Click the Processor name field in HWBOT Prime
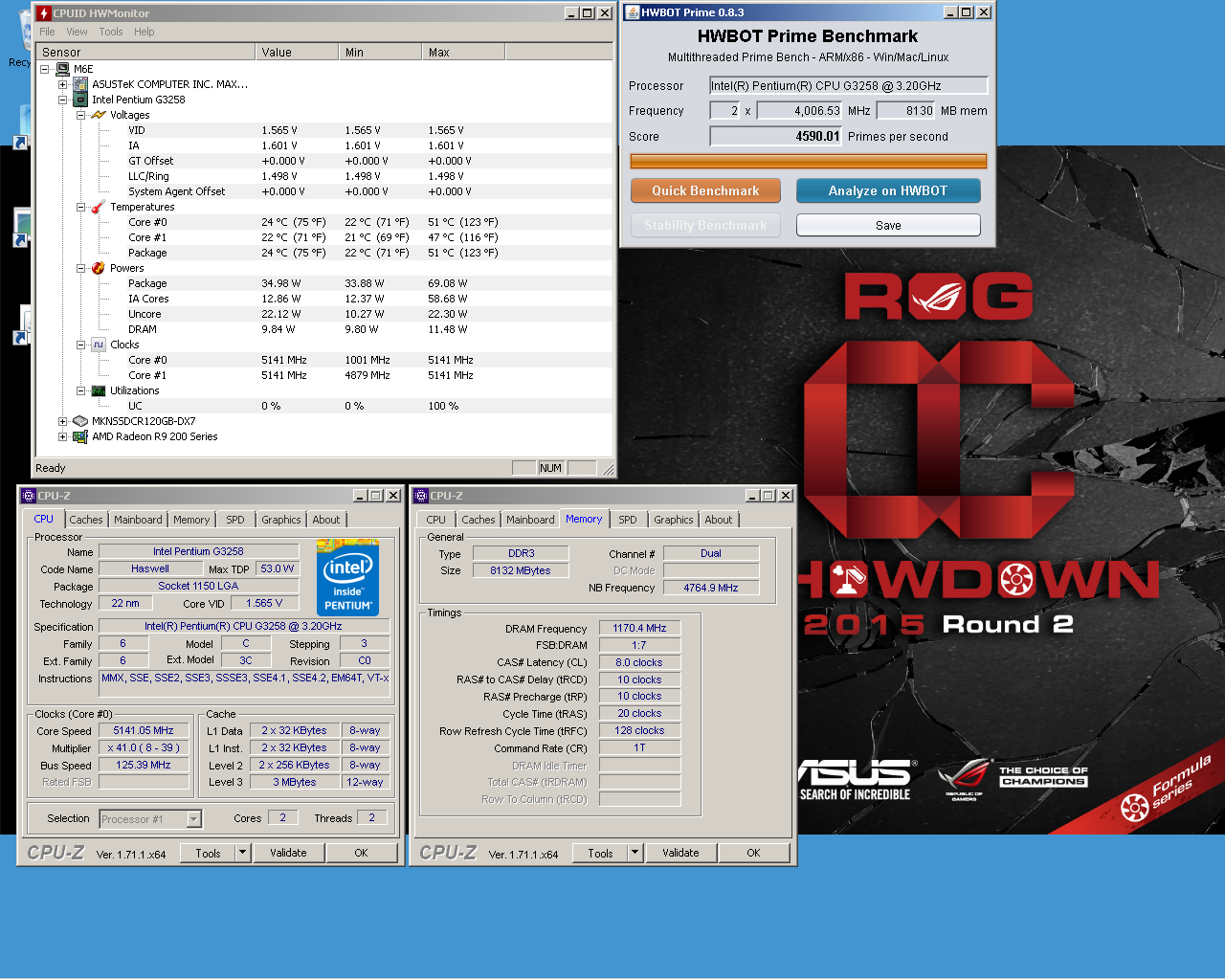This screenshot has height=980, width=1225. [848, 85]
